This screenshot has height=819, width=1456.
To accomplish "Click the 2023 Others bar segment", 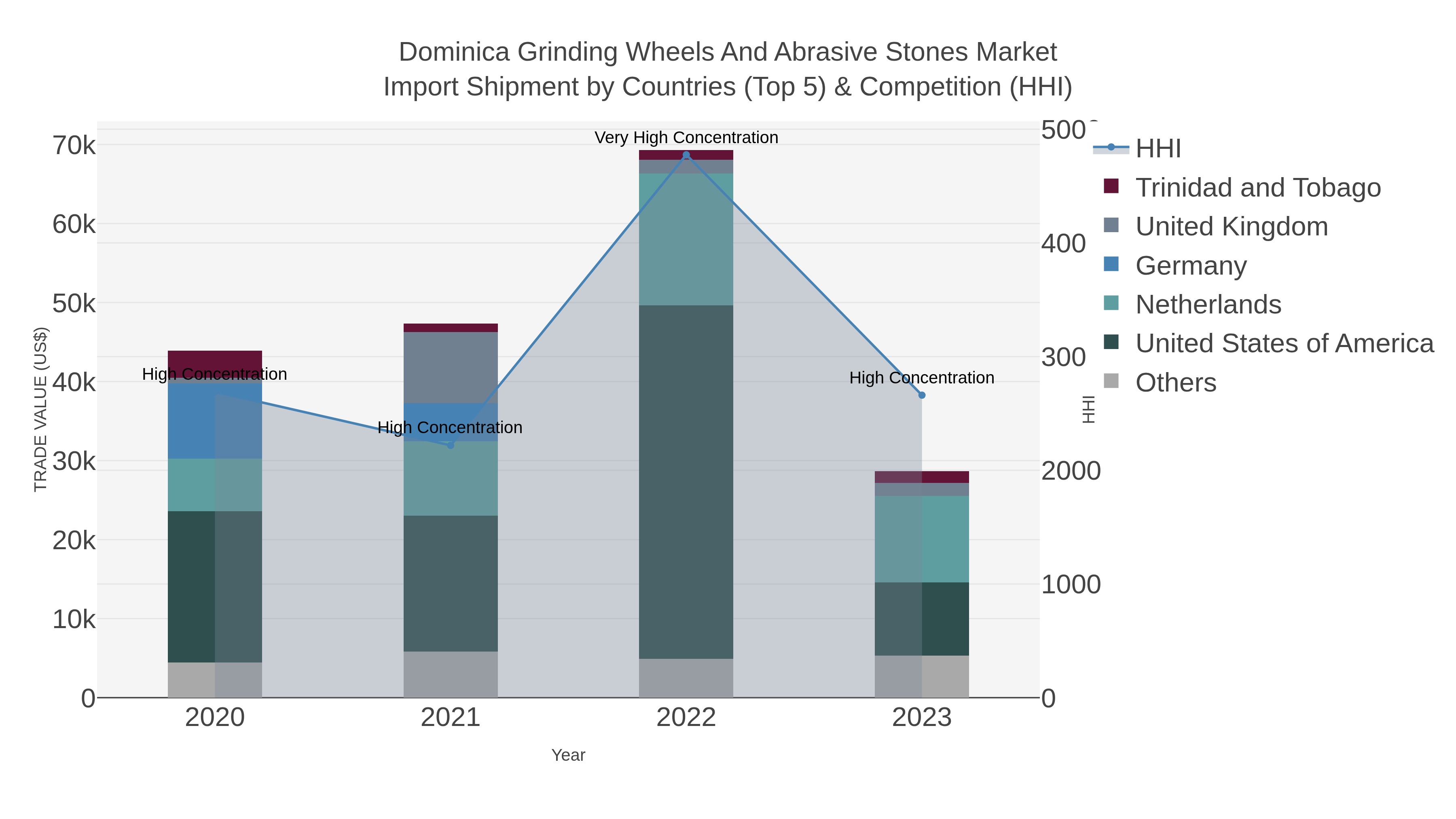I will (x=922, y=677).
